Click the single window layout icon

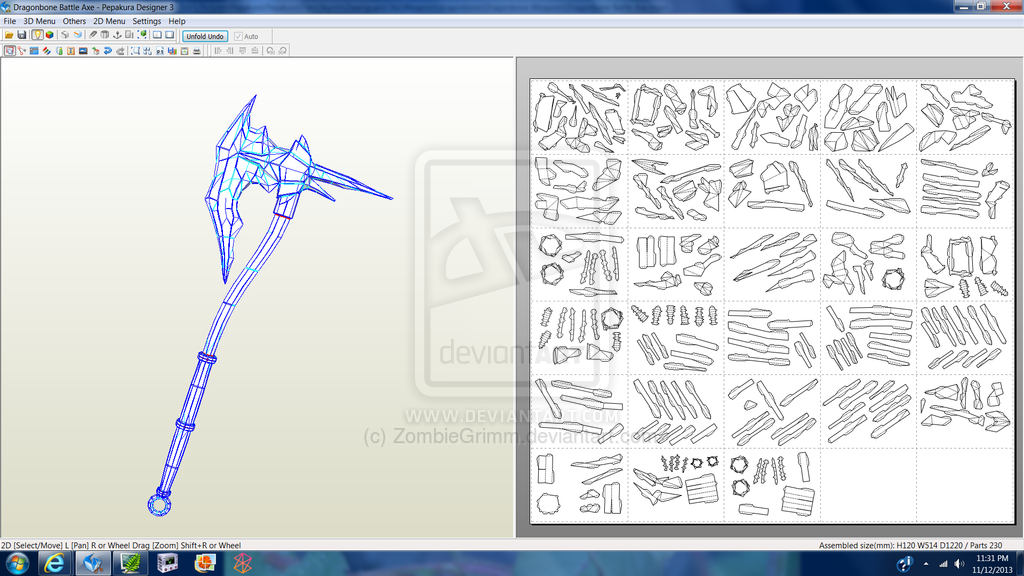pos(170,35)
